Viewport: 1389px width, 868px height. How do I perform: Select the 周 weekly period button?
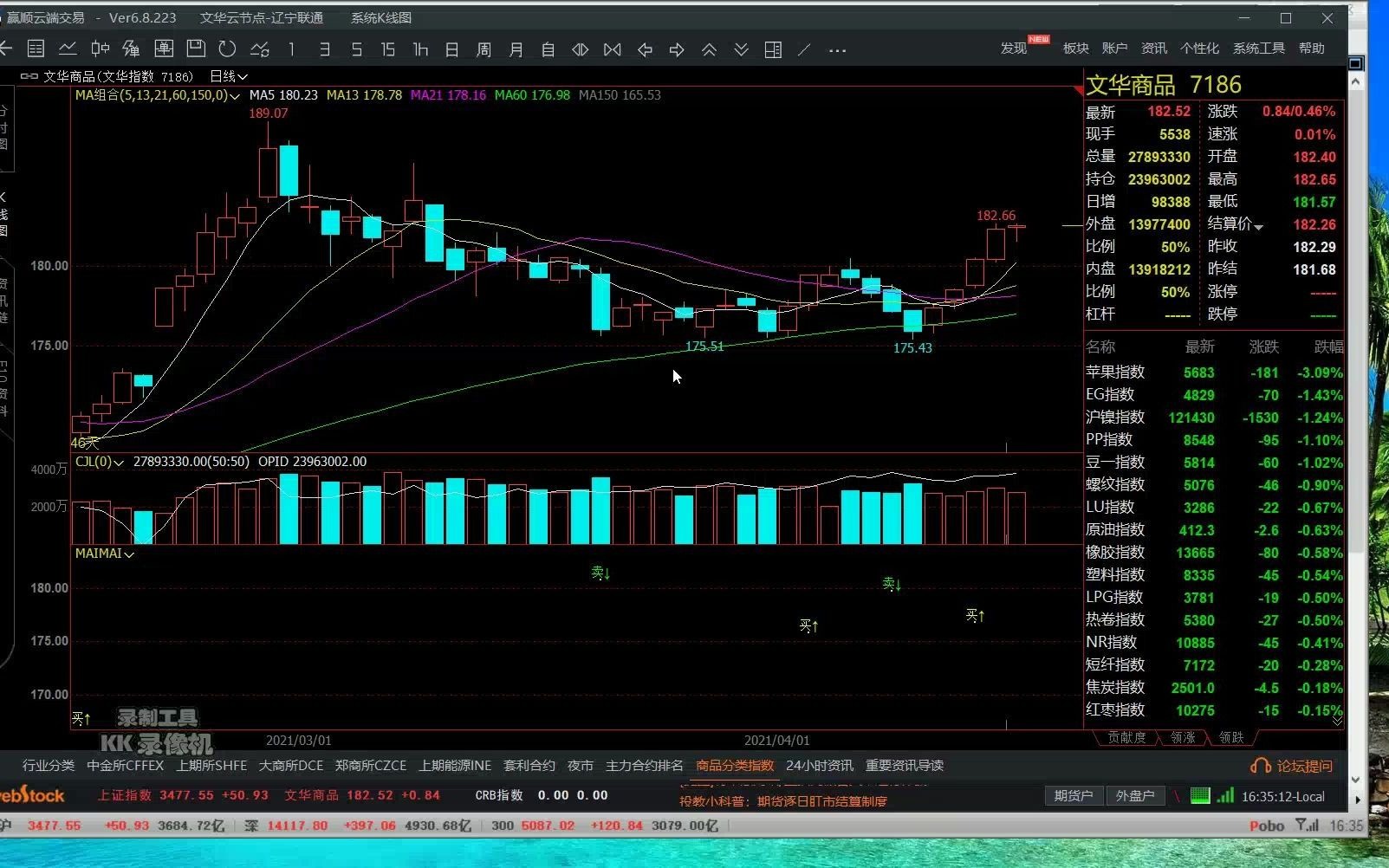coord(484,49)
